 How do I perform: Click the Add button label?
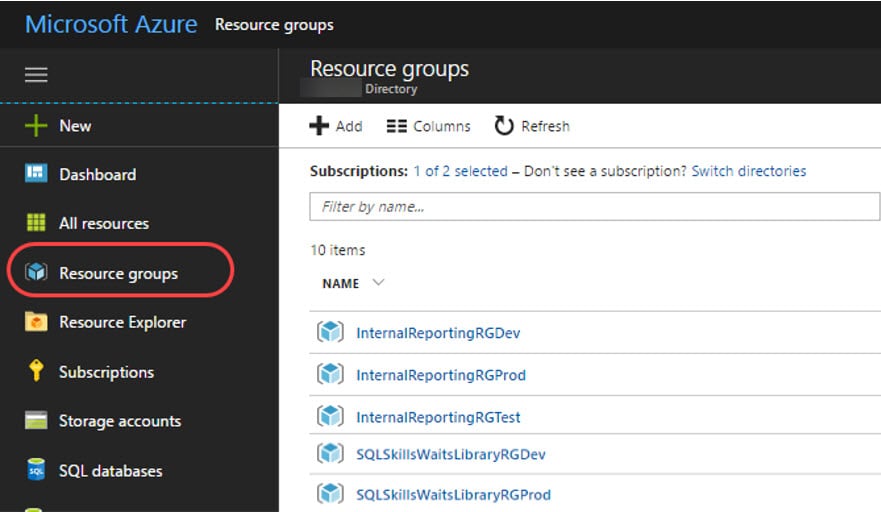tap(349, 126)
